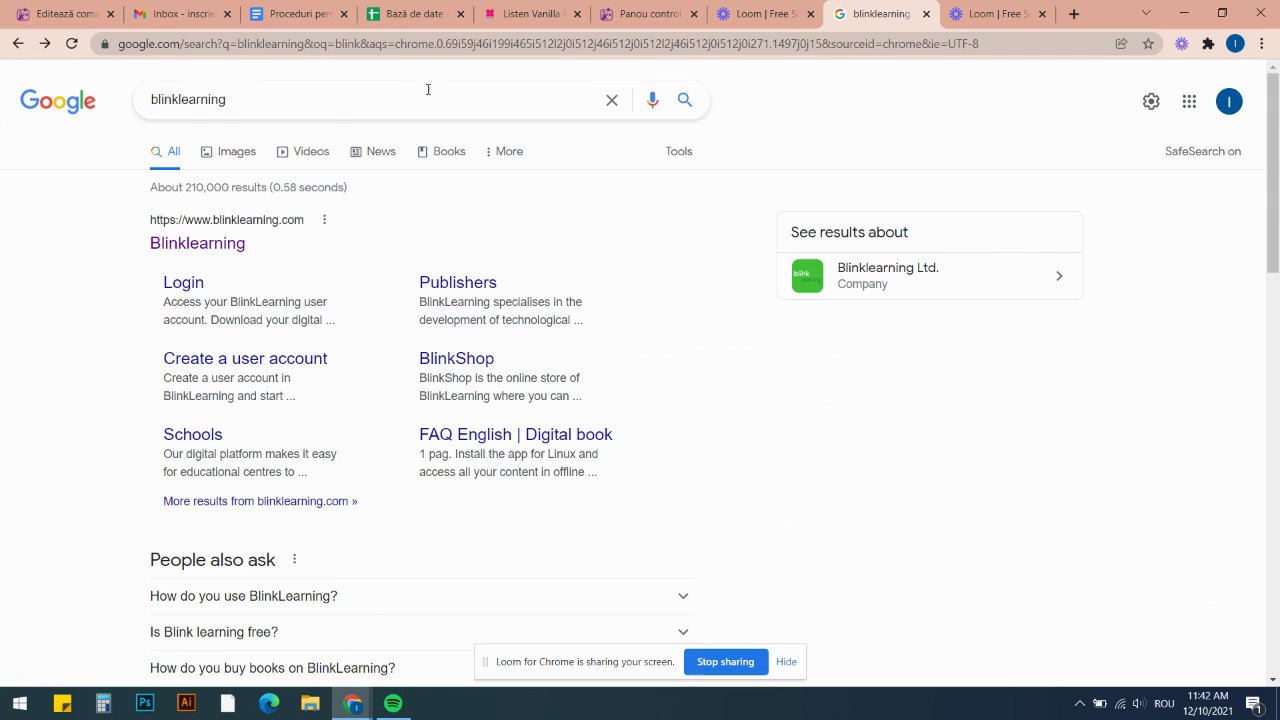This screenshot has height=720, width=1280.
Task: Open ROU keyboard language indicator
Action: click(x=1164, y=704)
